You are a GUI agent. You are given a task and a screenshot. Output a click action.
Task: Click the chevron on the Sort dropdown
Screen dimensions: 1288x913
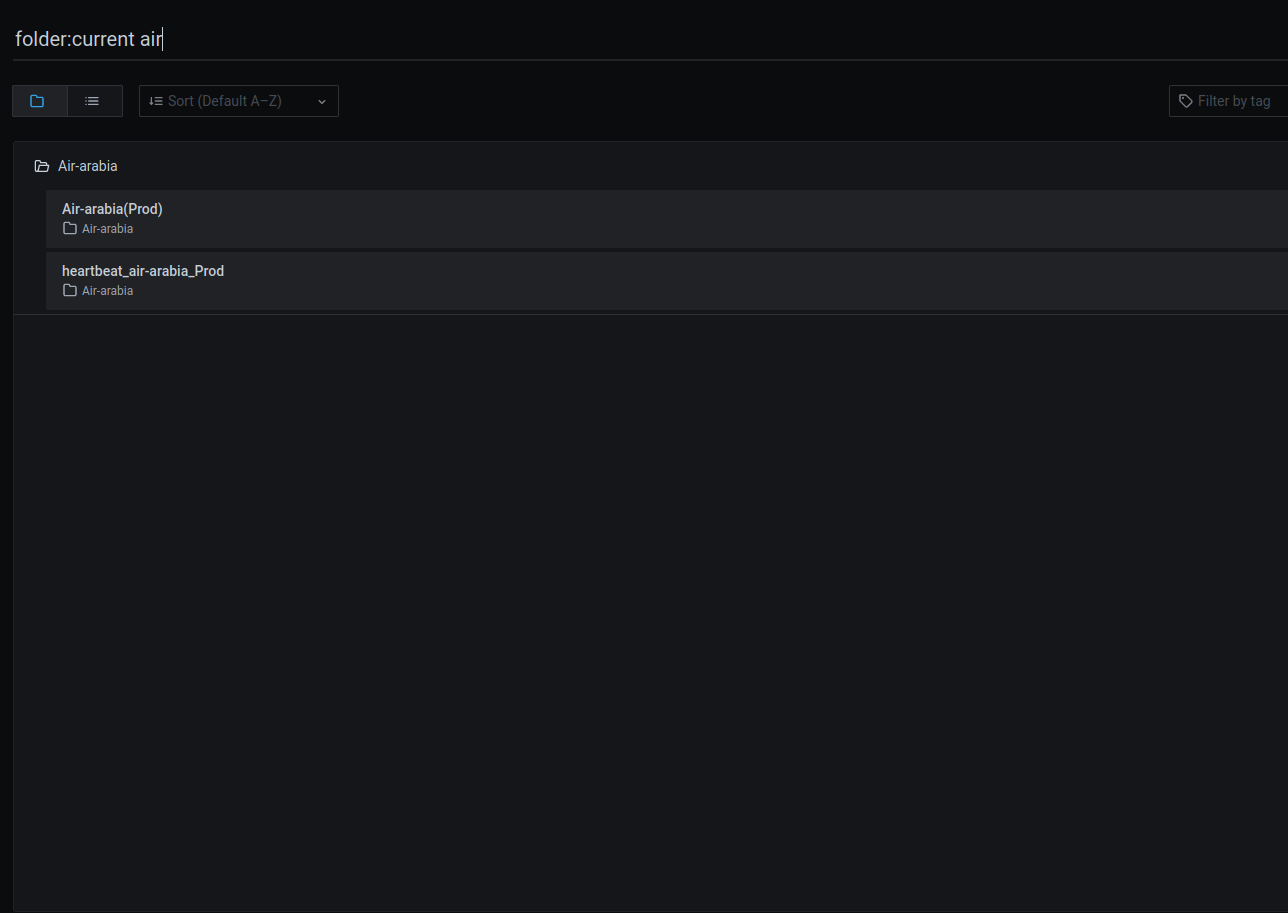pyautogui.click(x=321, y=100)
